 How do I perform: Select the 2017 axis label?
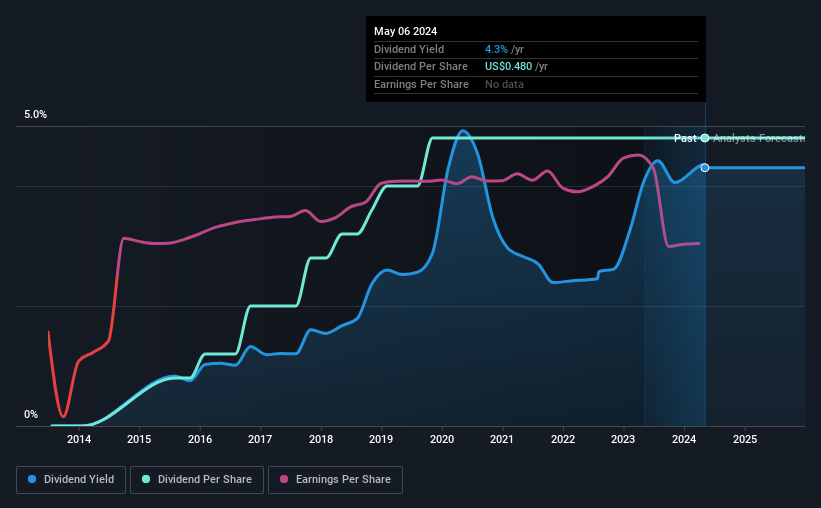pos(260,439)
